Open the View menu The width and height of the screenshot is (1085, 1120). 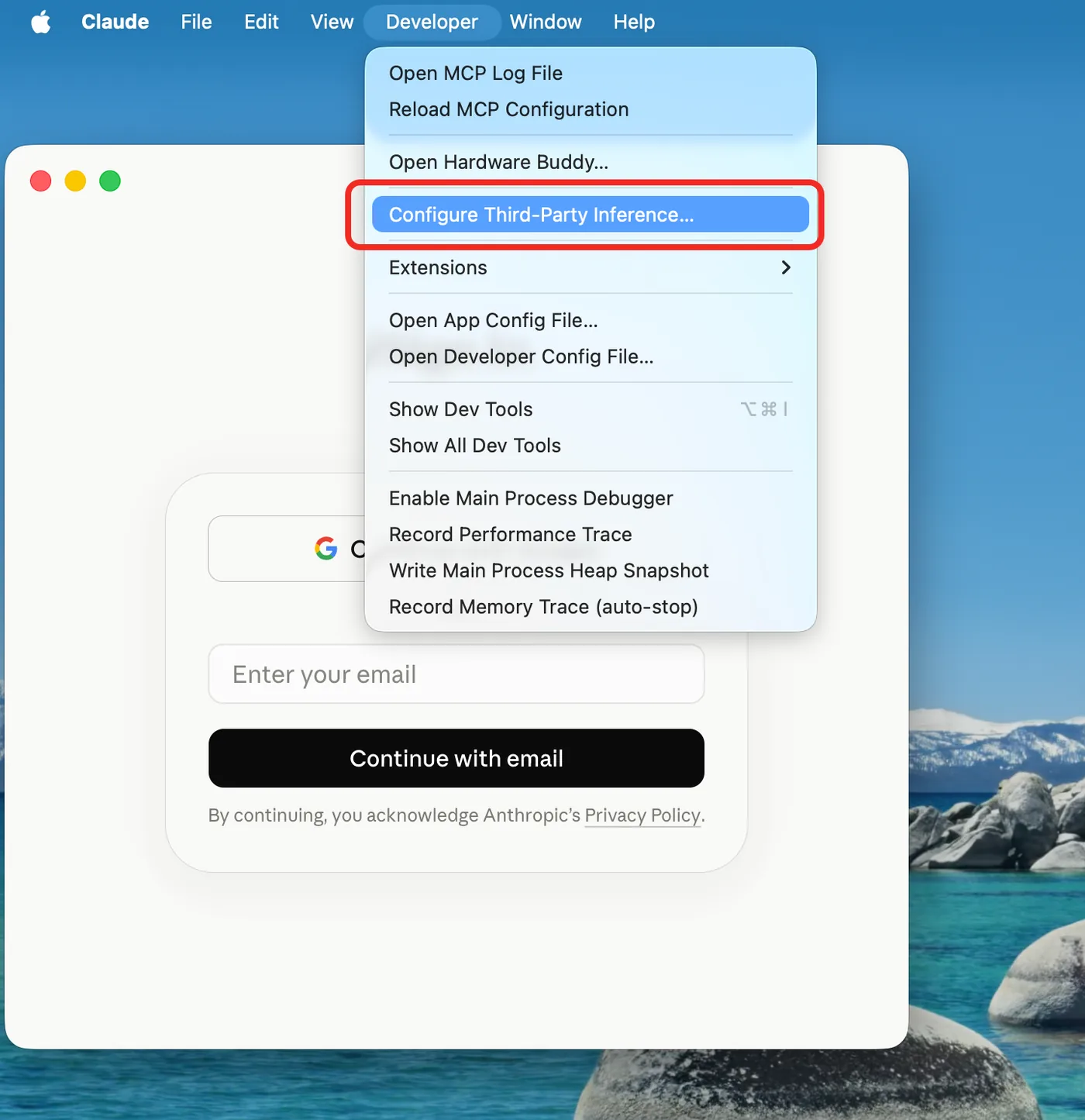(332, 22)
